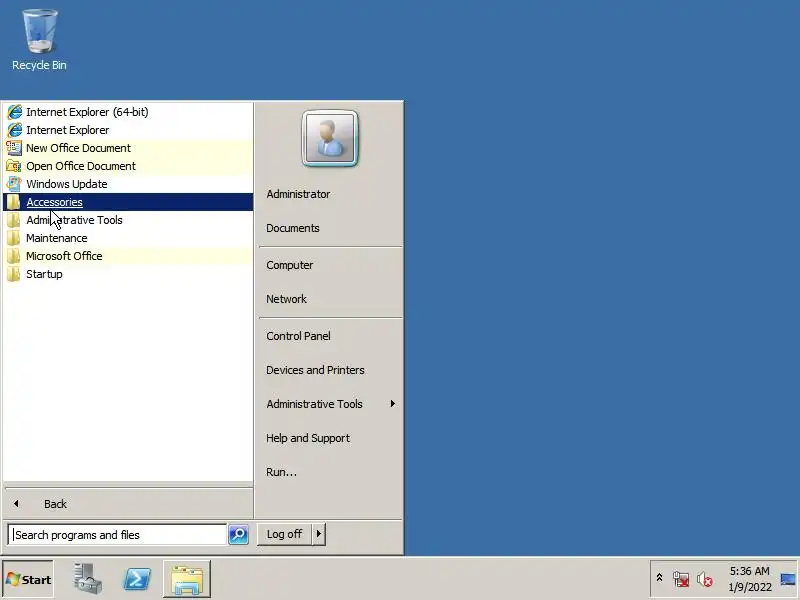The height and width of the screenshot is (600, 800).
Task: Open the Recycle Bin desktop icon
Action: pyautogui.click(x=39, y=40)
